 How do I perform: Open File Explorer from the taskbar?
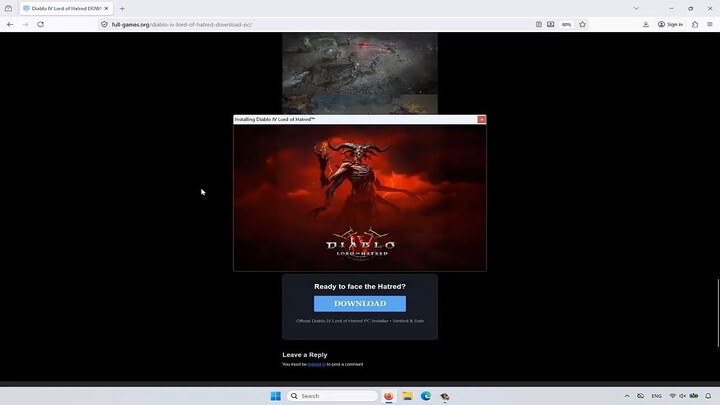click(407, 396)
